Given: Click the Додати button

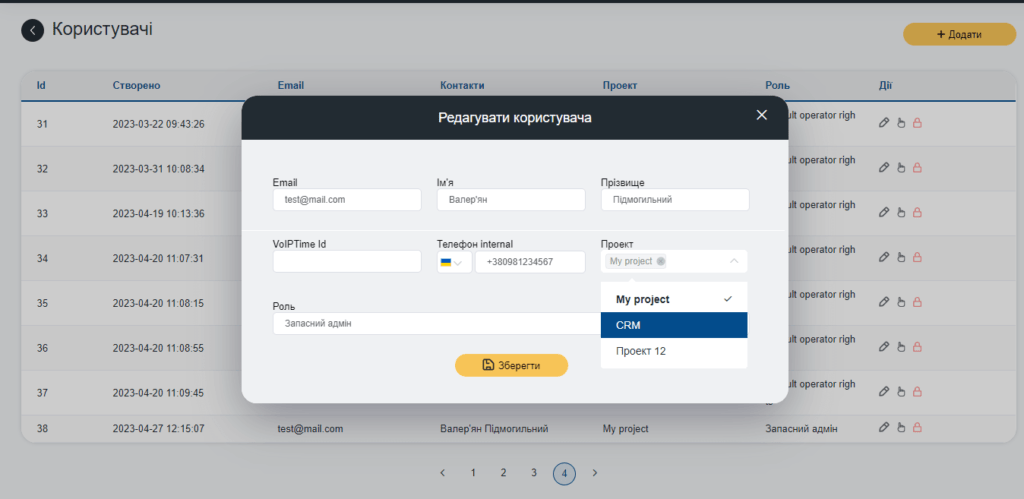Looking at the screenshot, I should 959,35.
